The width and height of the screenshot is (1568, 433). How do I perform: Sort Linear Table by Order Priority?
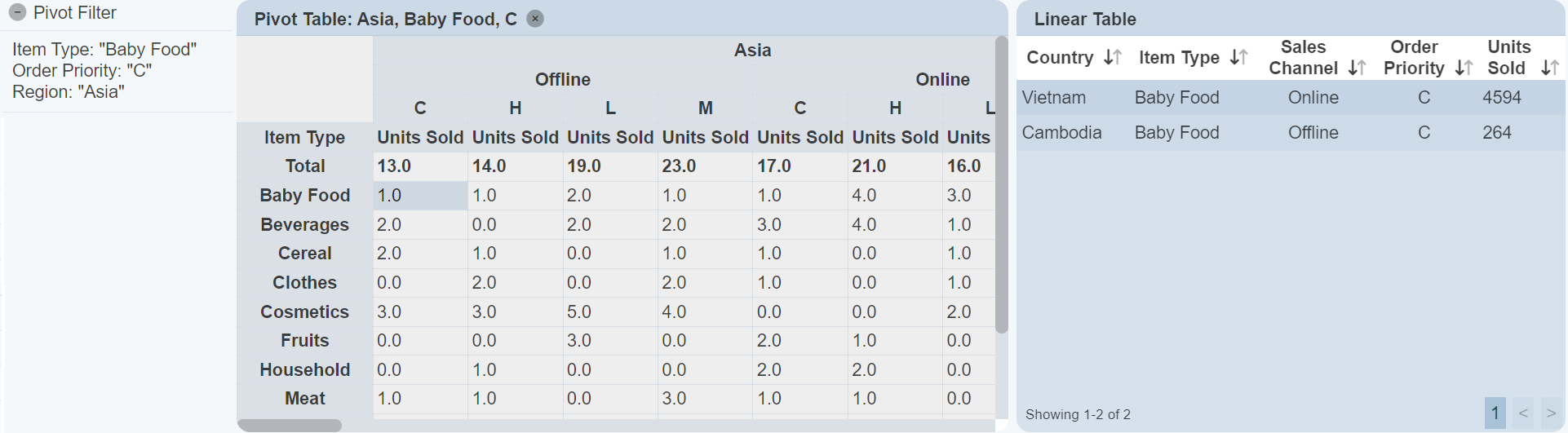pyautogui.click(x=1464, y=68)
